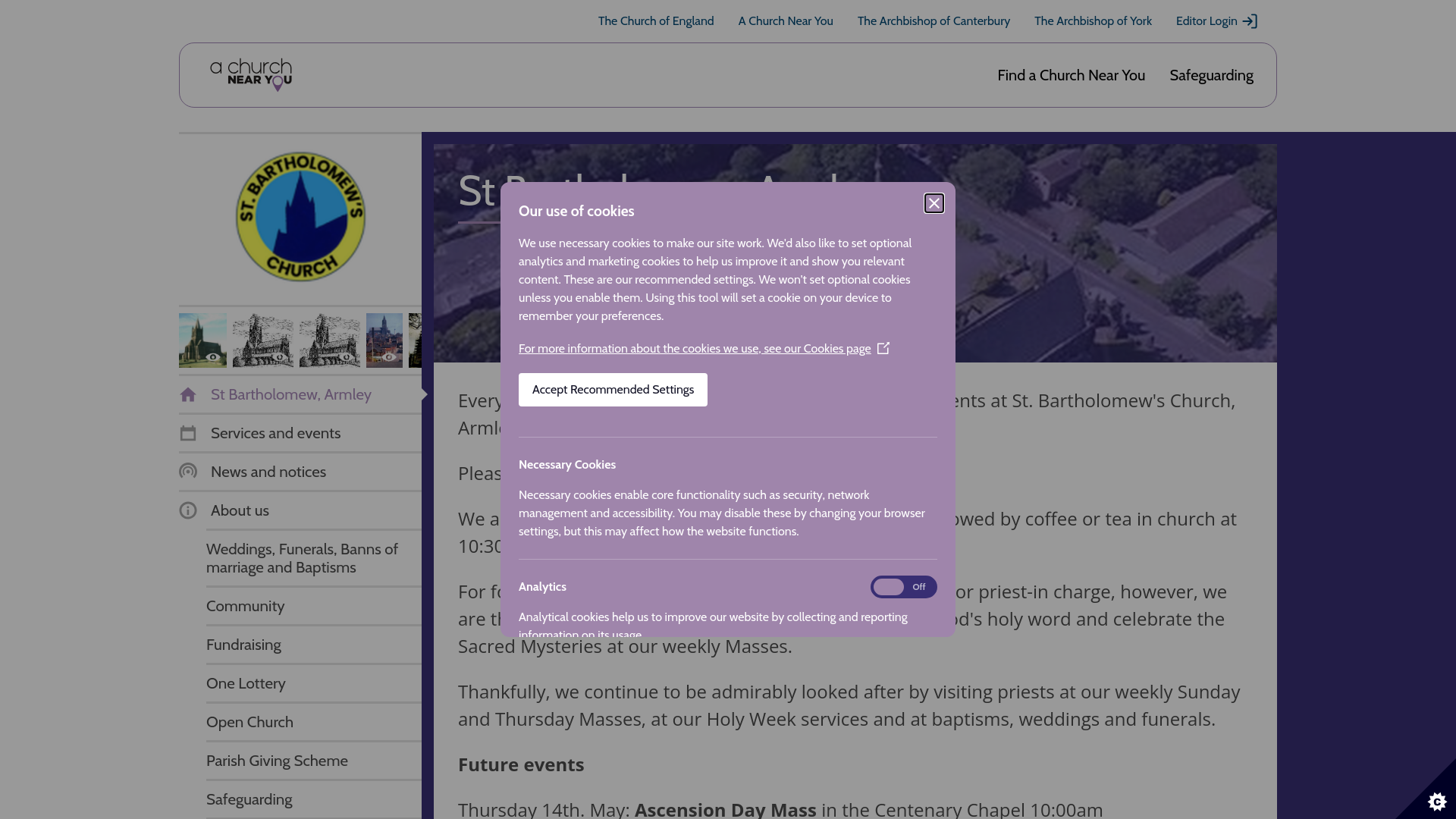The height and width of the screenshot is (819, 1456).
Task: Open The Archbishop of York link
Action: (x=1093, y=21)
